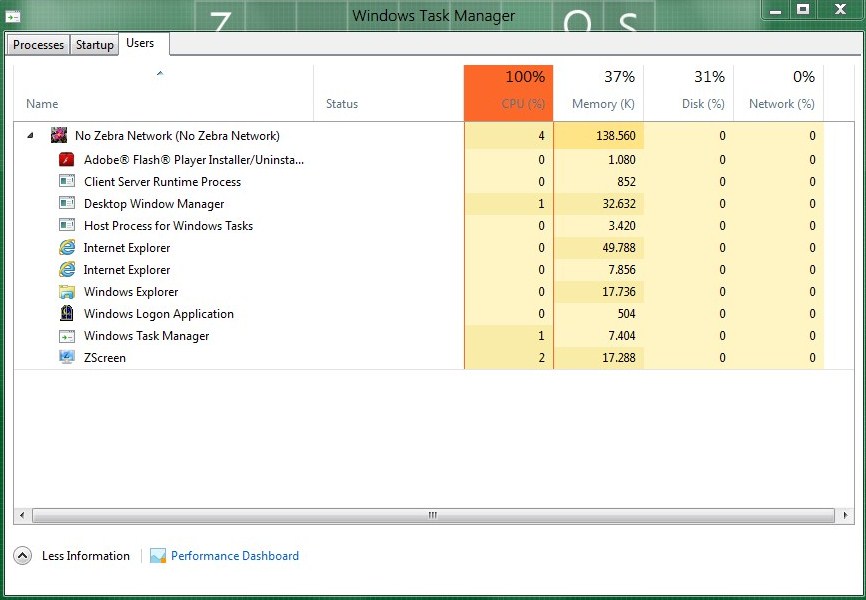This screenshot has height=600, width=866.
Task: Click the 32.632 memory value
Action: coord(619,203)
